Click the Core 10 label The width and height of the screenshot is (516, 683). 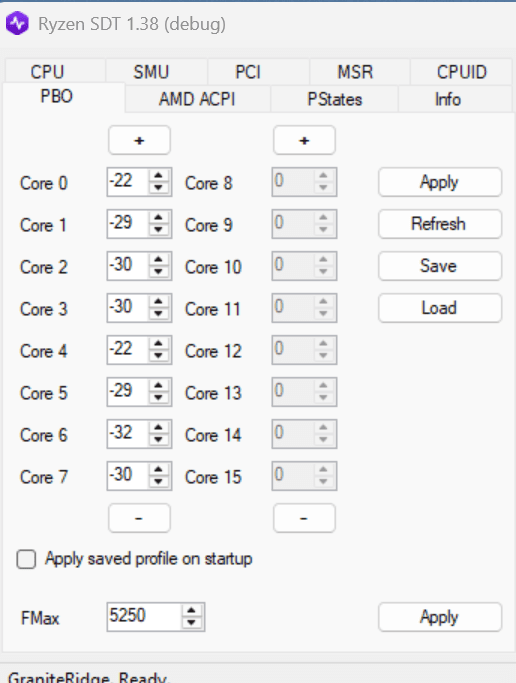click(213, 267)
